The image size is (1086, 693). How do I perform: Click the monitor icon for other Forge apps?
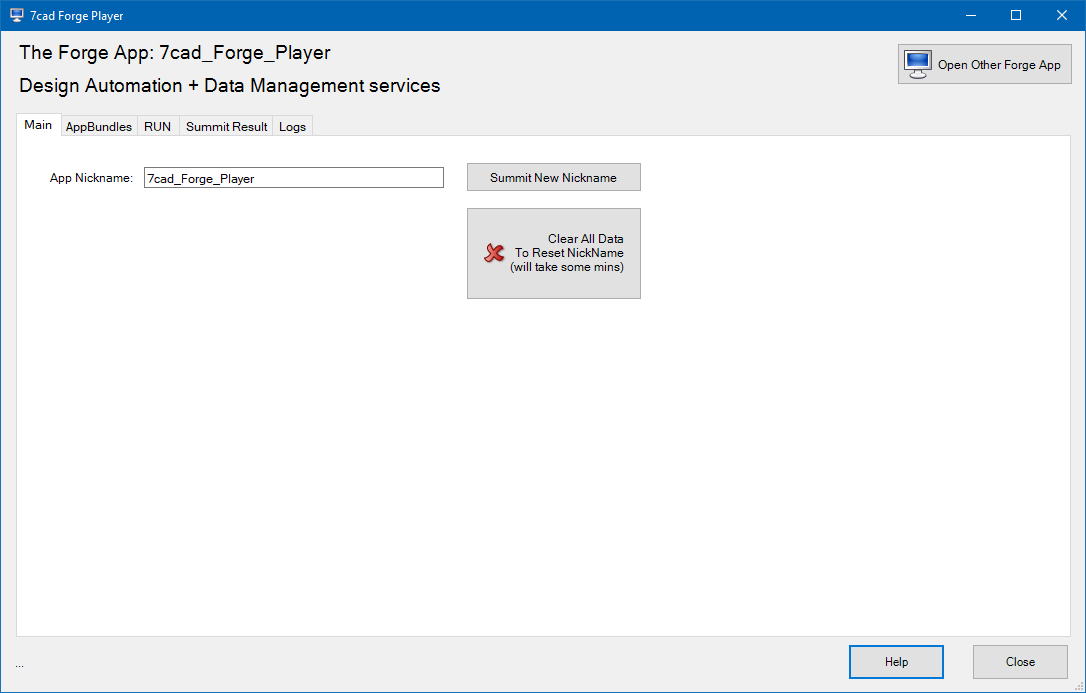[x=918, y=64]
